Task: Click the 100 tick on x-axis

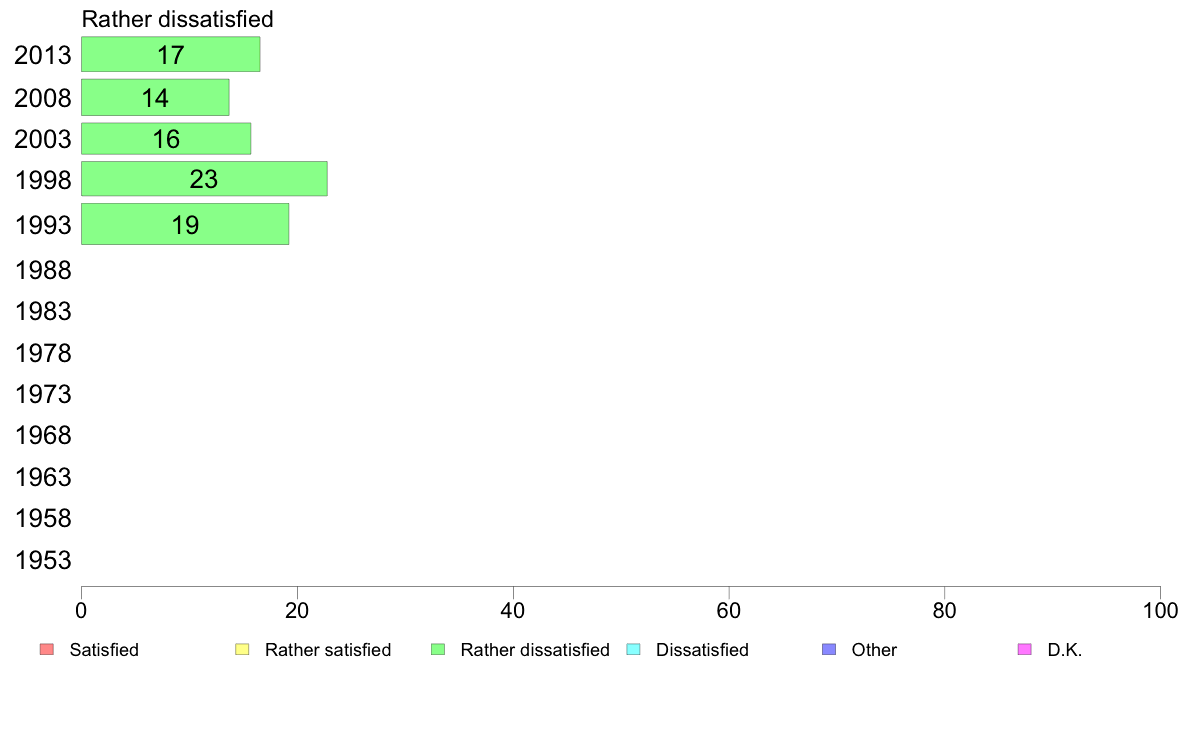Action: point(1160,609)
